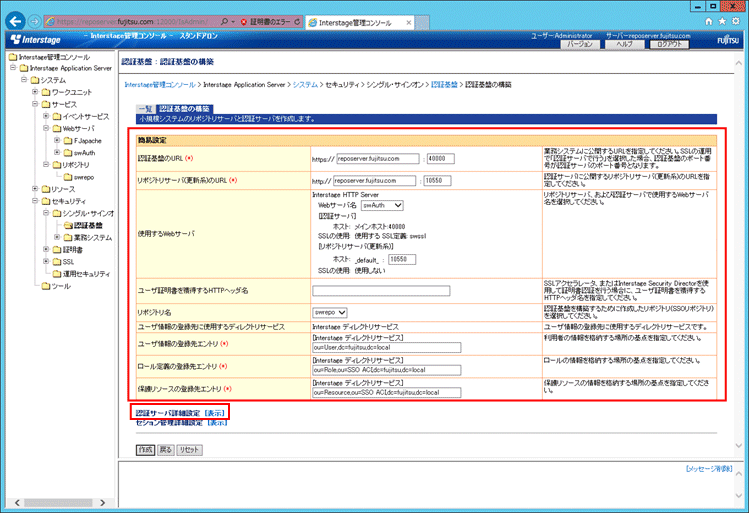Show 認証サーバ詳細設定 via 表示 link
Screen dimensions: 749x513
point(215,413)
